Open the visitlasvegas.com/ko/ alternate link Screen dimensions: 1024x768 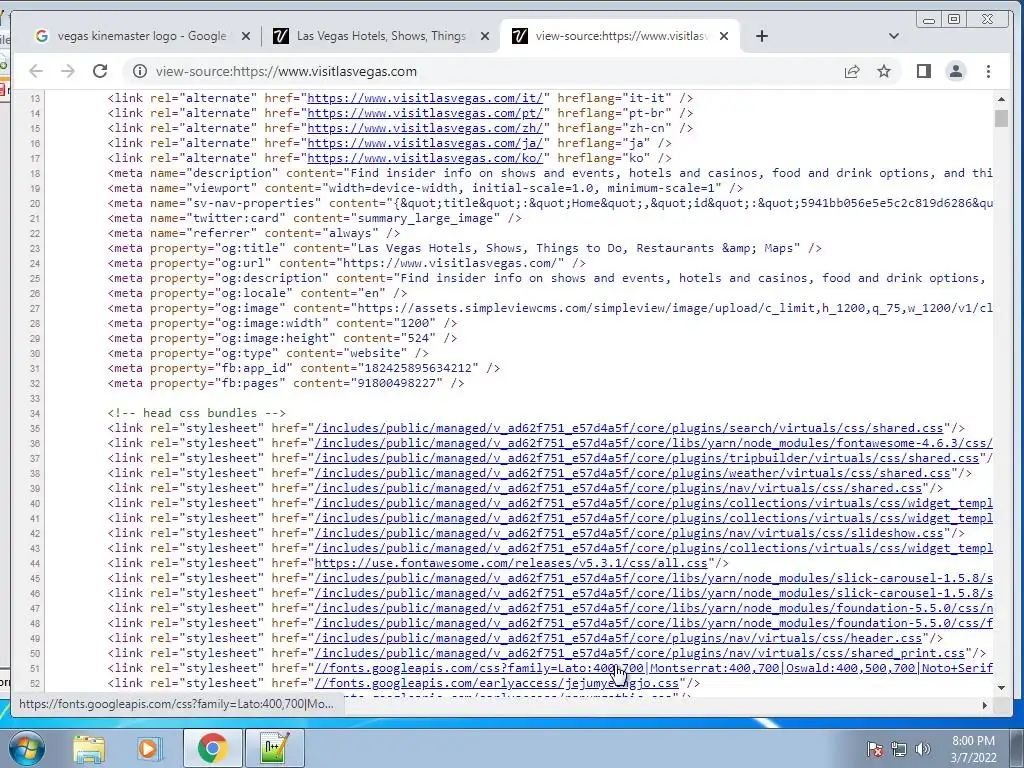(x=425, y=158)
